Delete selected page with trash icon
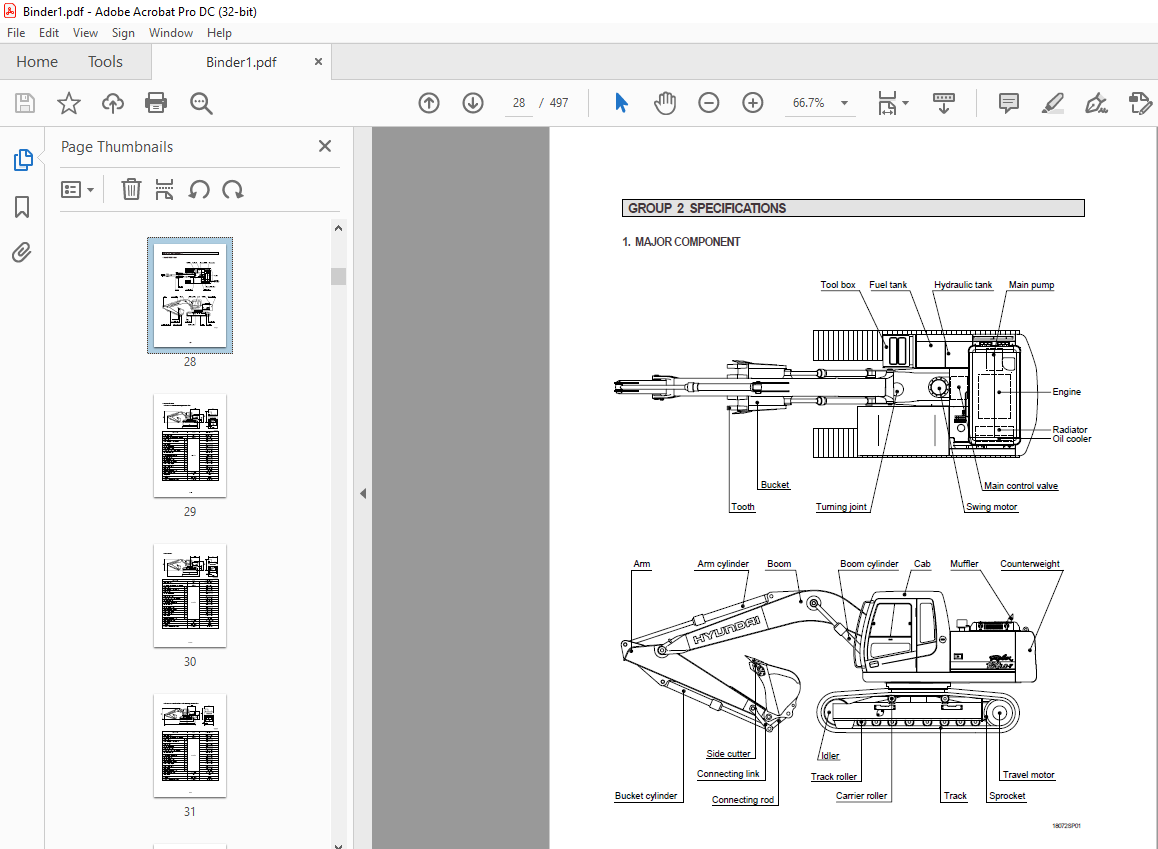The height and width of the screenshot is (849, 1158). [x=131, y=190]
